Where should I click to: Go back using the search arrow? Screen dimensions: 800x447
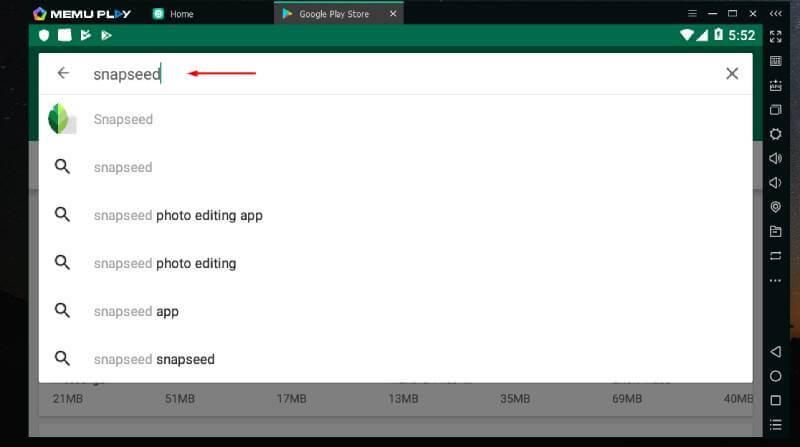[x=63, y=73]
